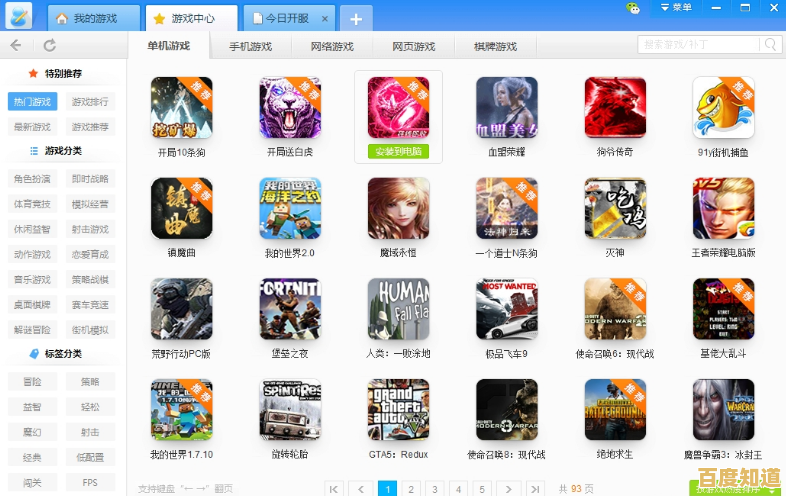Go to page 3 in pagination
The width and height of the screenshot is (786, 496).
coord(435,488)
